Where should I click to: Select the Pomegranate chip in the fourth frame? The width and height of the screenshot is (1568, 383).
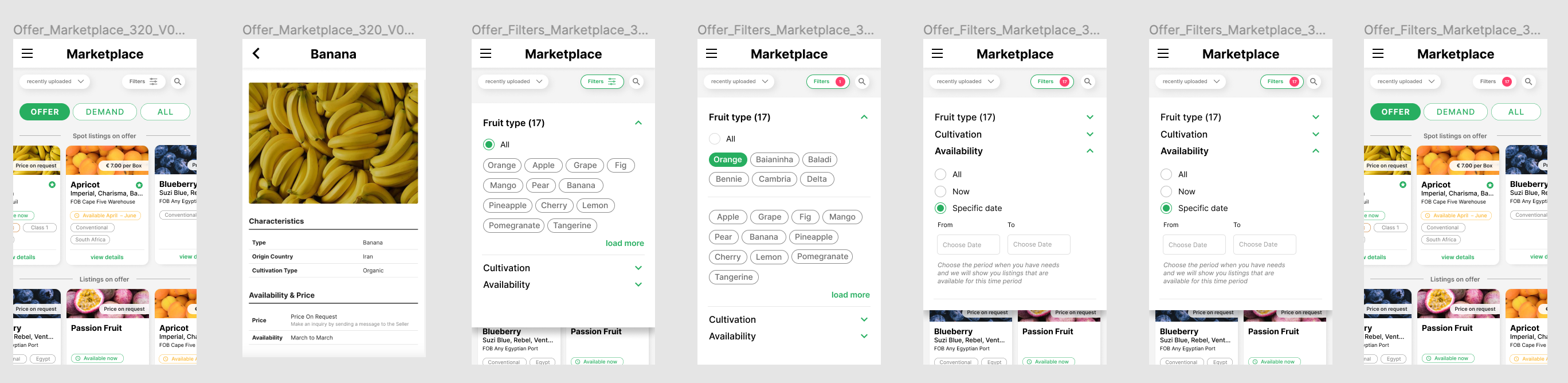point(822,257)
